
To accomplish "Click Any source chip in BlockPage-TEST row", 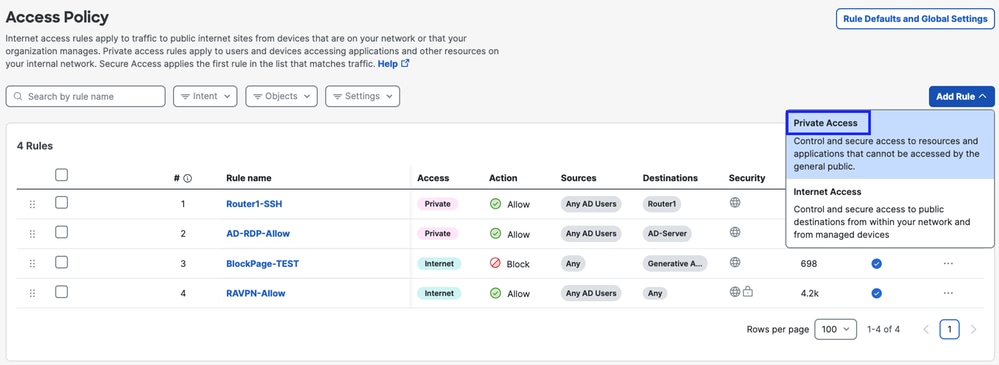I will click(x=573, y=264).
